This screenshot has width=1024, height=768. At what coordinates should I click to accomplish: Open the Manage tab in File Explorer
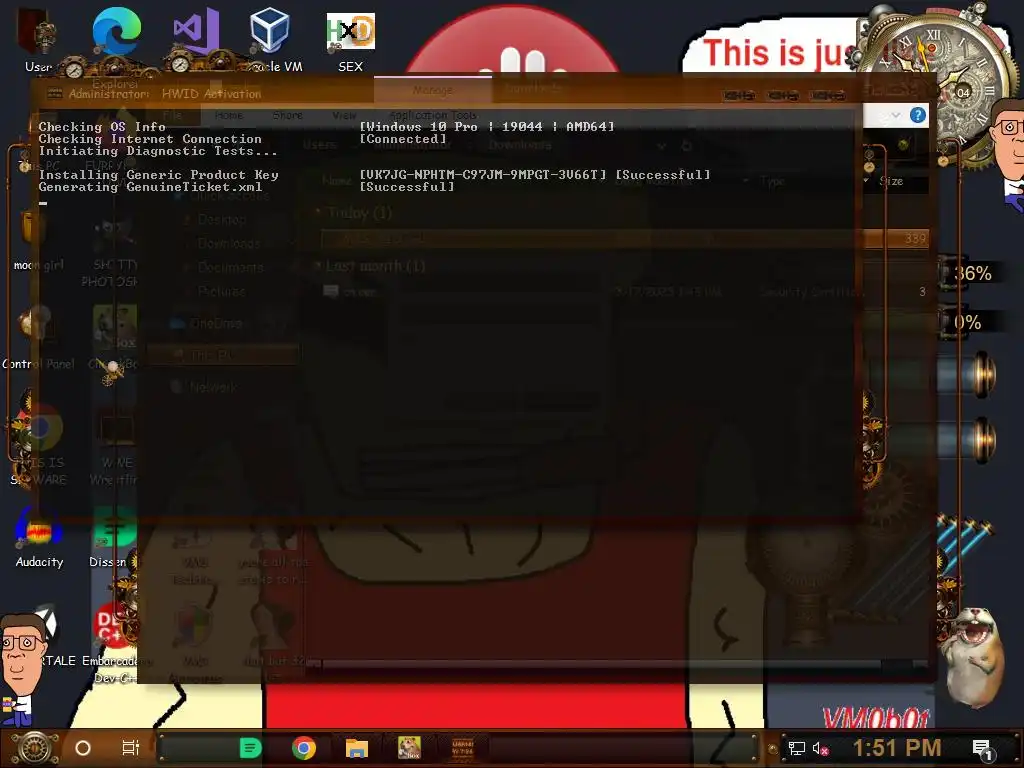coord(432,90)
